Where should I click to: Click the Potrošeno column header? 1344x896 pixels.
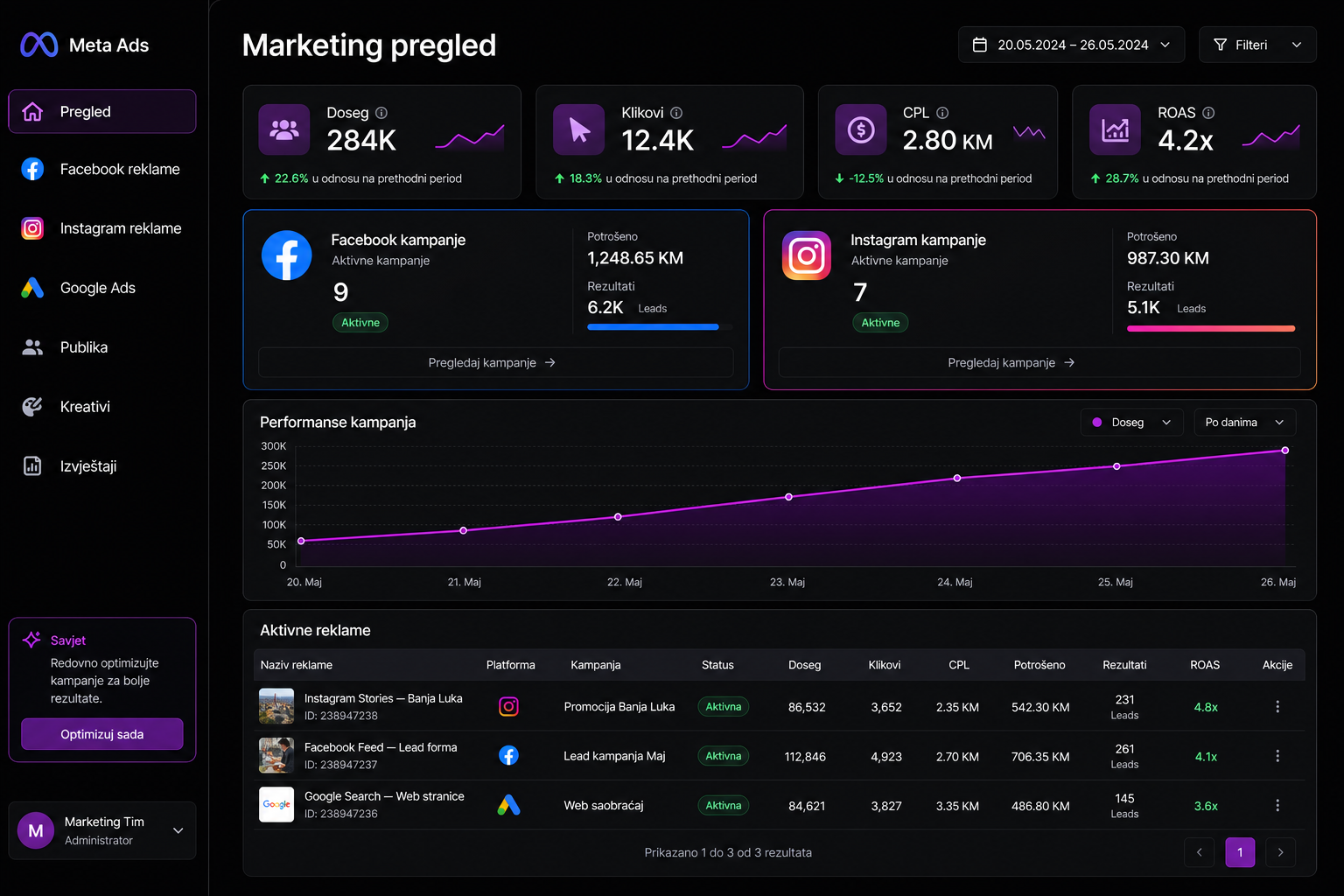pos(1039,665)
